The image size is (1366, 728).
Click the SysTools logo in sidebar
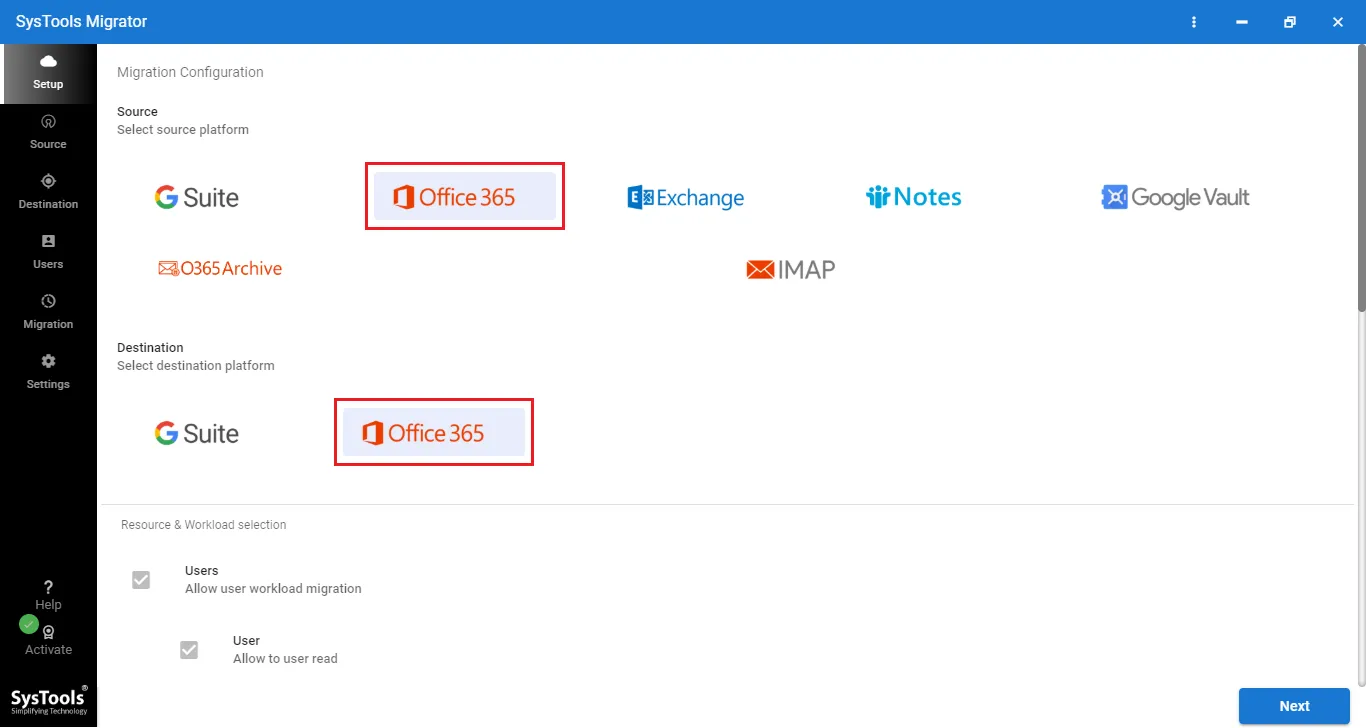(x=49, y=702)
